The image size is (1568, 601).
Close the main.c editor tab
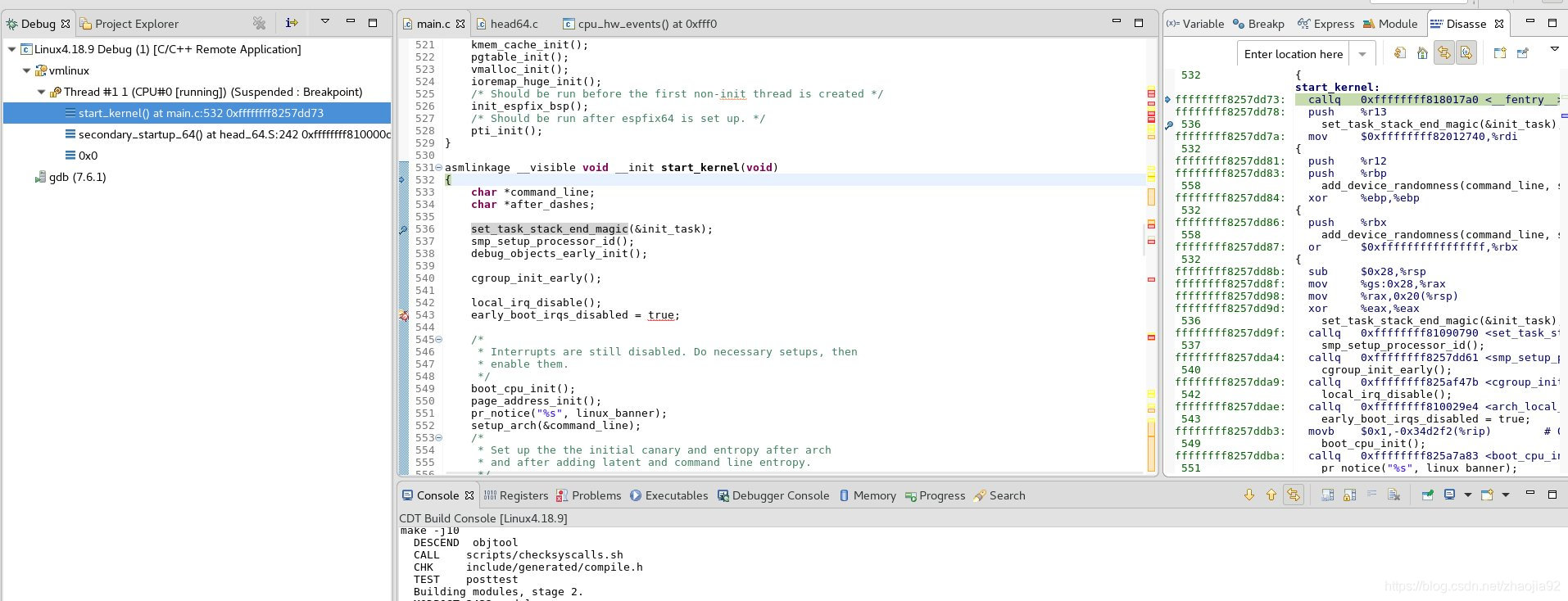460,24
